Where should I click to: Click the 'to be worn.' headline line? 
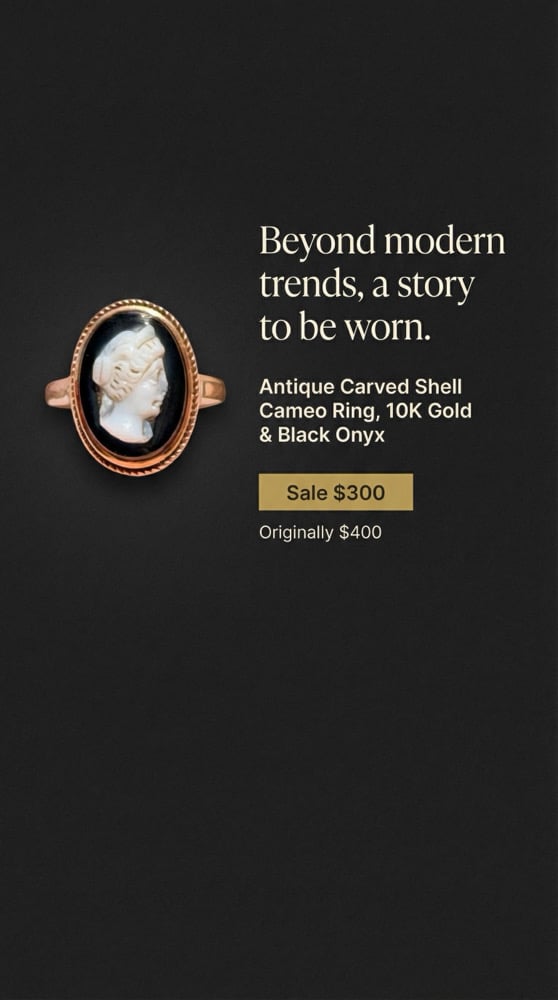point(345,327)
